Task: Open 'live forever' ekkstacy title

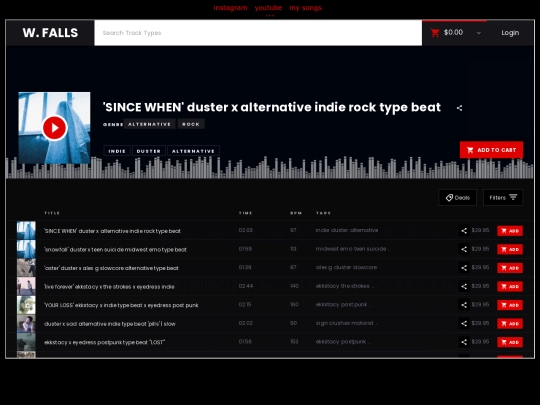Action: tap(109, 287)
